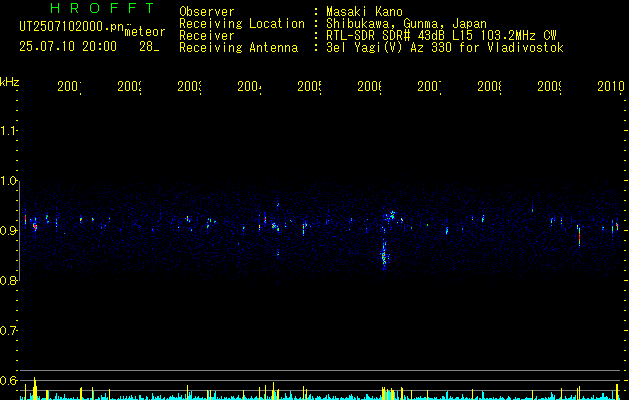This screenshot has width=629, height=400.
Task: Click the 'Receiving Antenna' label
Action: point(238,48)
